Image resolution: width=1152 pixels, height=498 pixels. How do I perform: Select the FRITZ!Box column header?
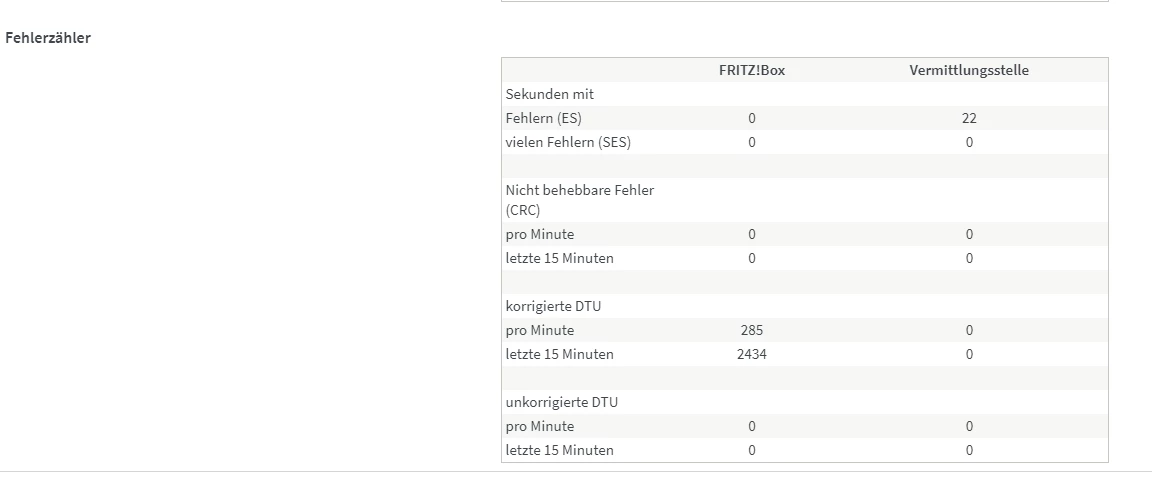751,70
